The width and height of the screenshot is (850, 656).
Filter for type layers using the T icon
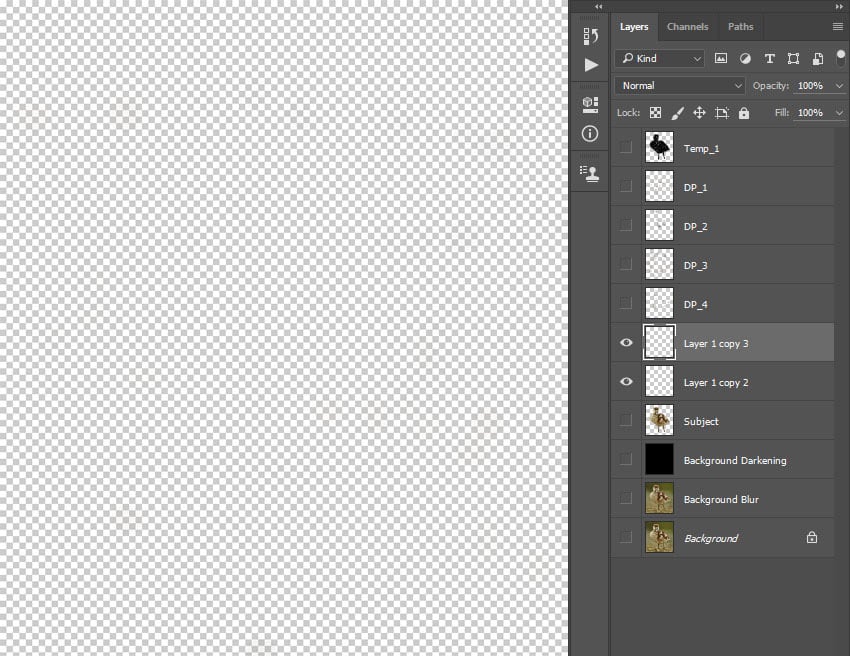click(769, 58)
